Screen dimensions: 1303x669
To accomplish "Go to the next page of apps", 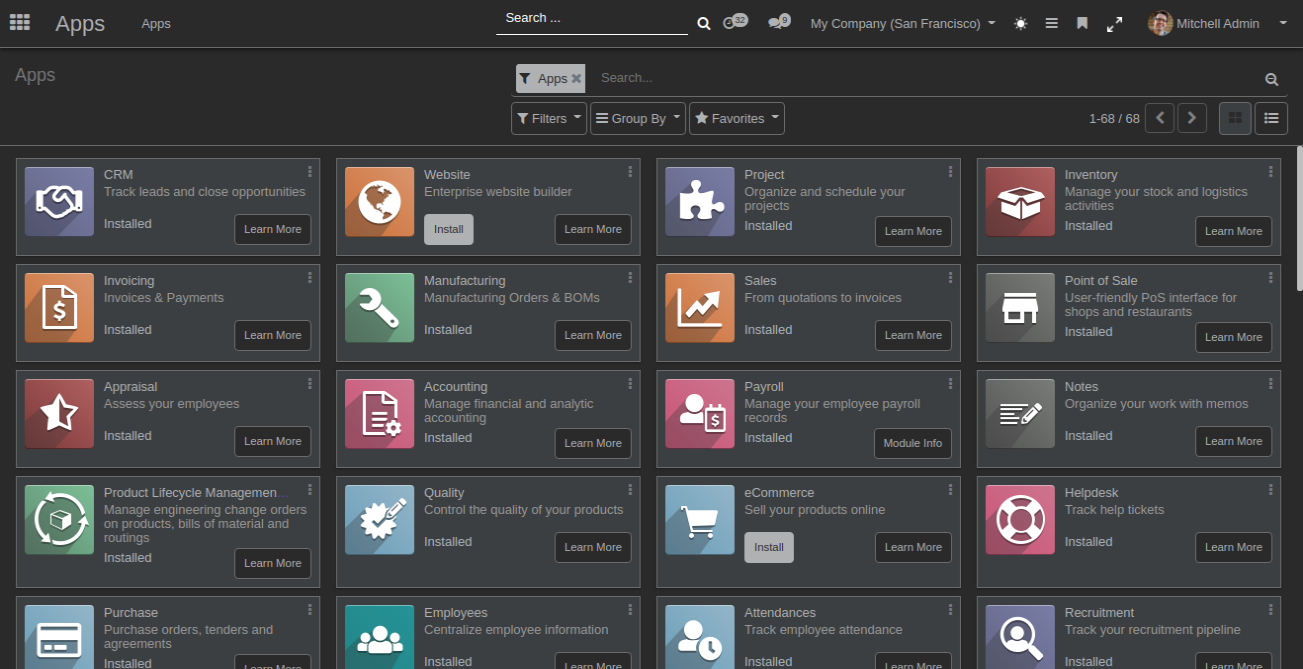I will (x=1192, y=118).
